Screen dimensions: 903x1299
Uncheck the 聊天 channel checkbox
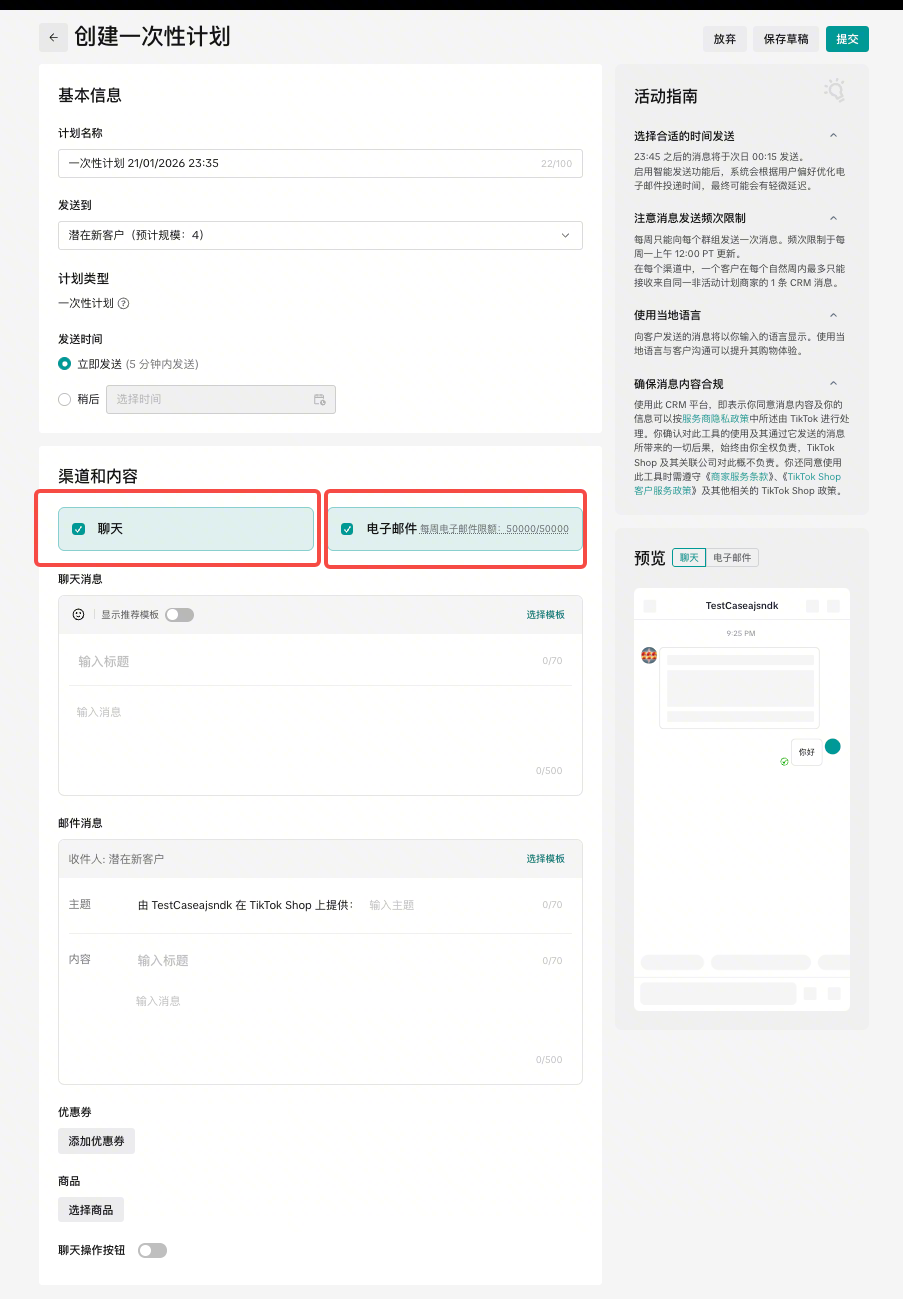tap(79, 529)
